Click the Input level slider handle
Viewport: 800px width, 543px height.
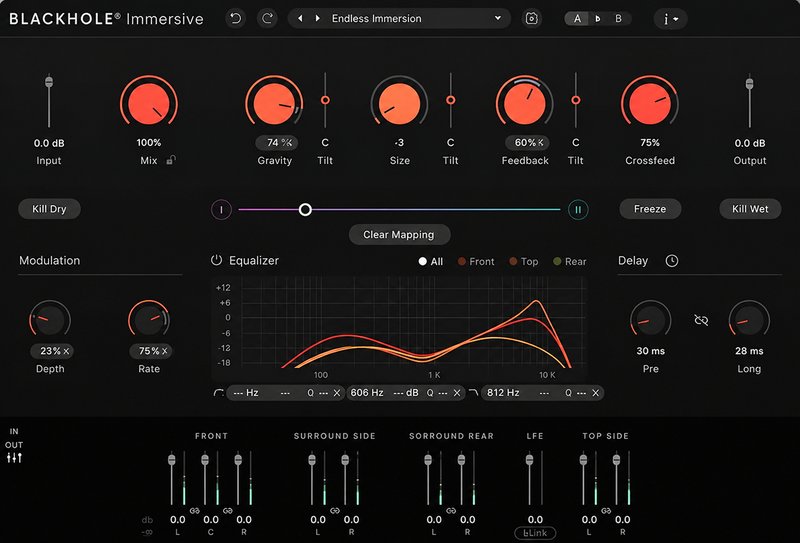coord(49,82)
